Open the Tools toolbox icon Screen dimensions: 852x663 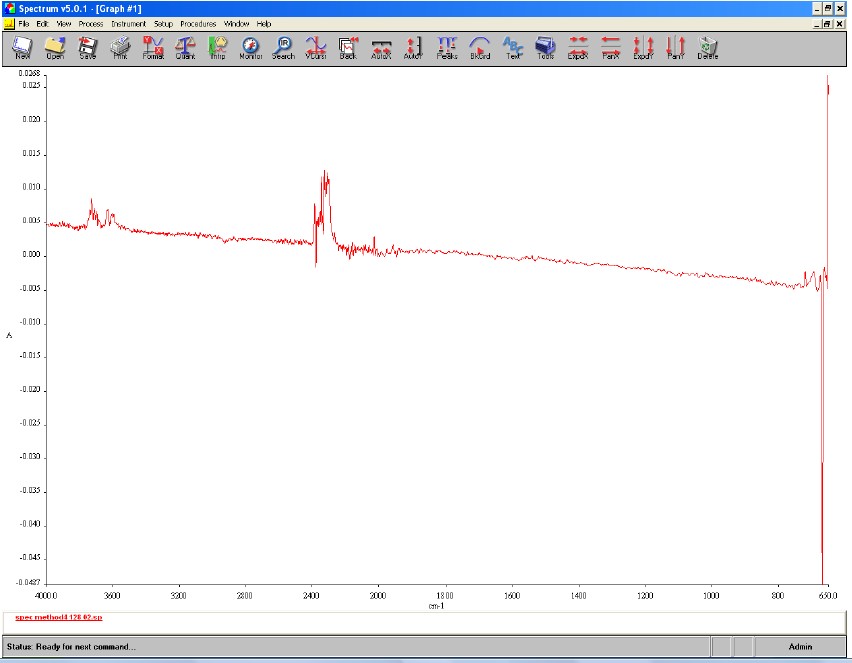pos(546,48)
